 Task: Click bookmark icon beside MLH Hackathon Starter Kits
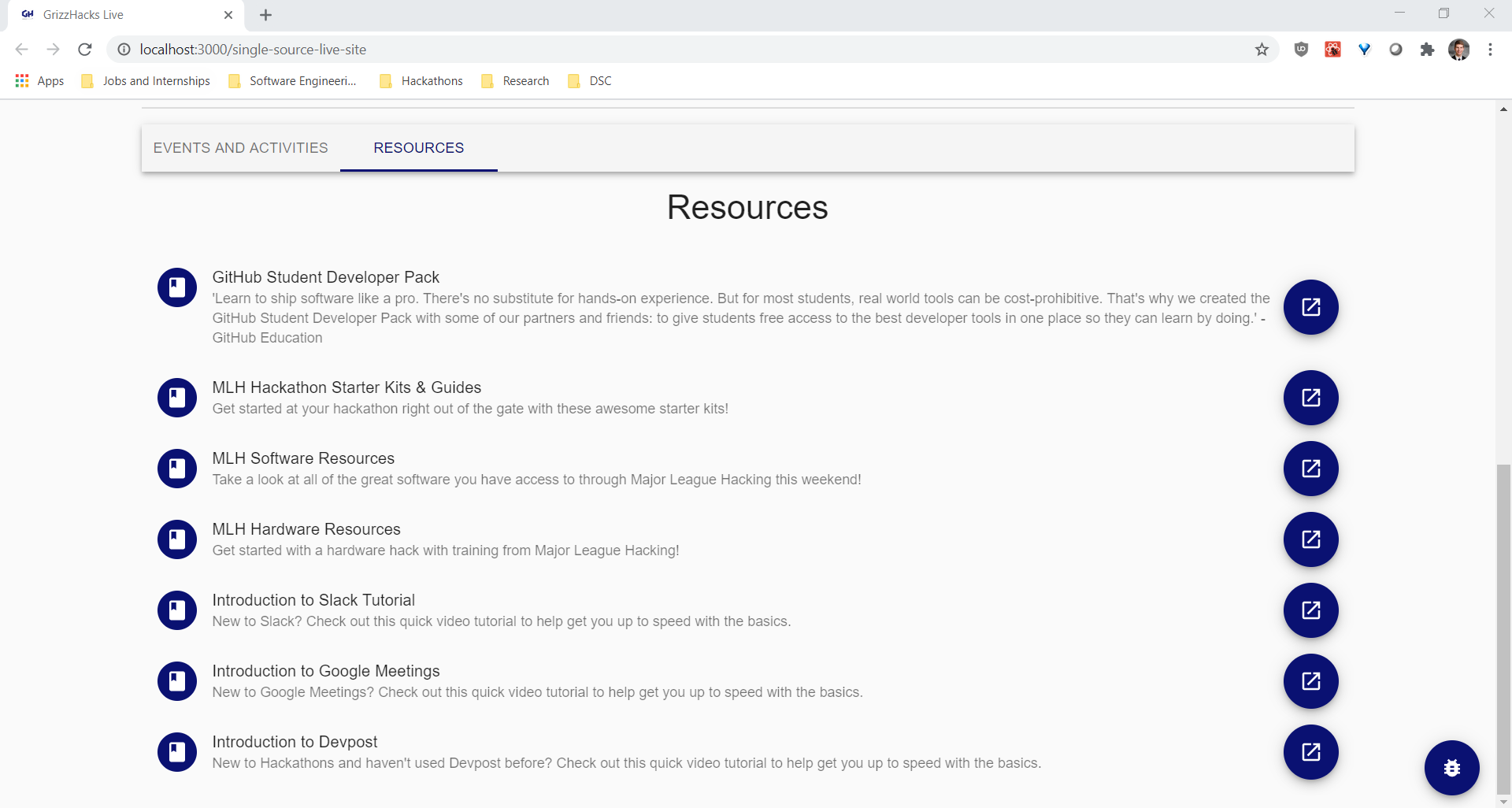pyautogui.click(x=177, y=398)
